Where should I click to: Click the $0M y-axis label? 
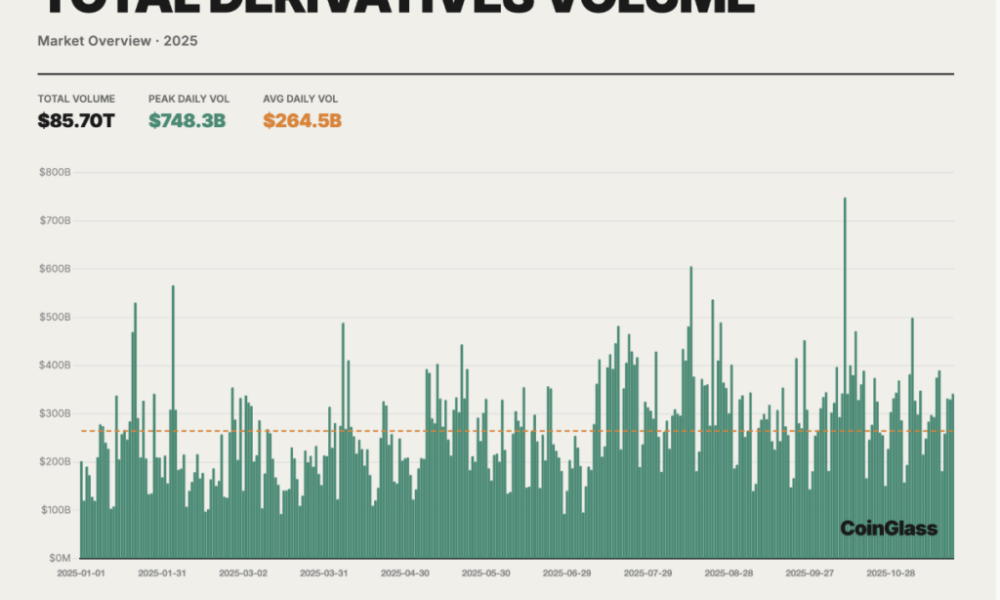tap(58, 558)
